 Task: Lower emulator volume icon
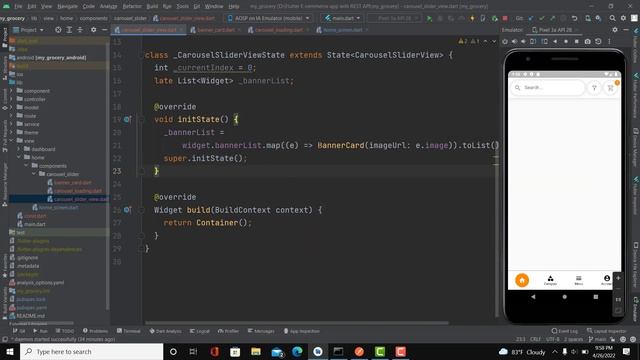click(523, 42)
